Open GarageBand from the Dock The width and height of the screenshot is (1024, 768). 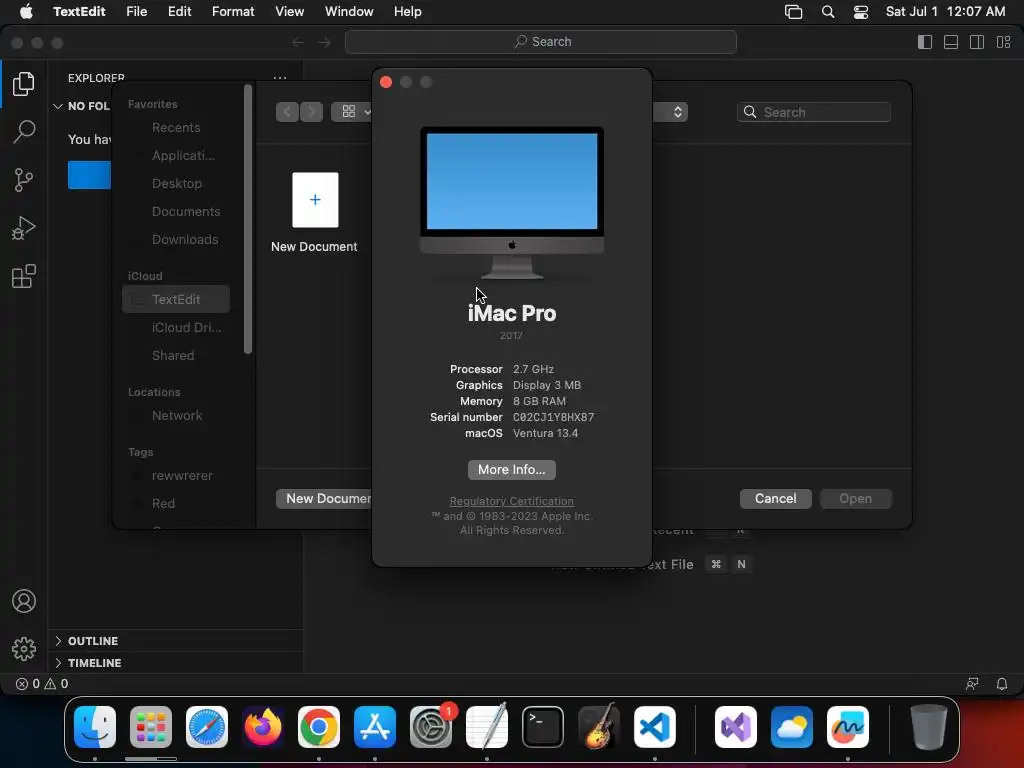(599, 727)
